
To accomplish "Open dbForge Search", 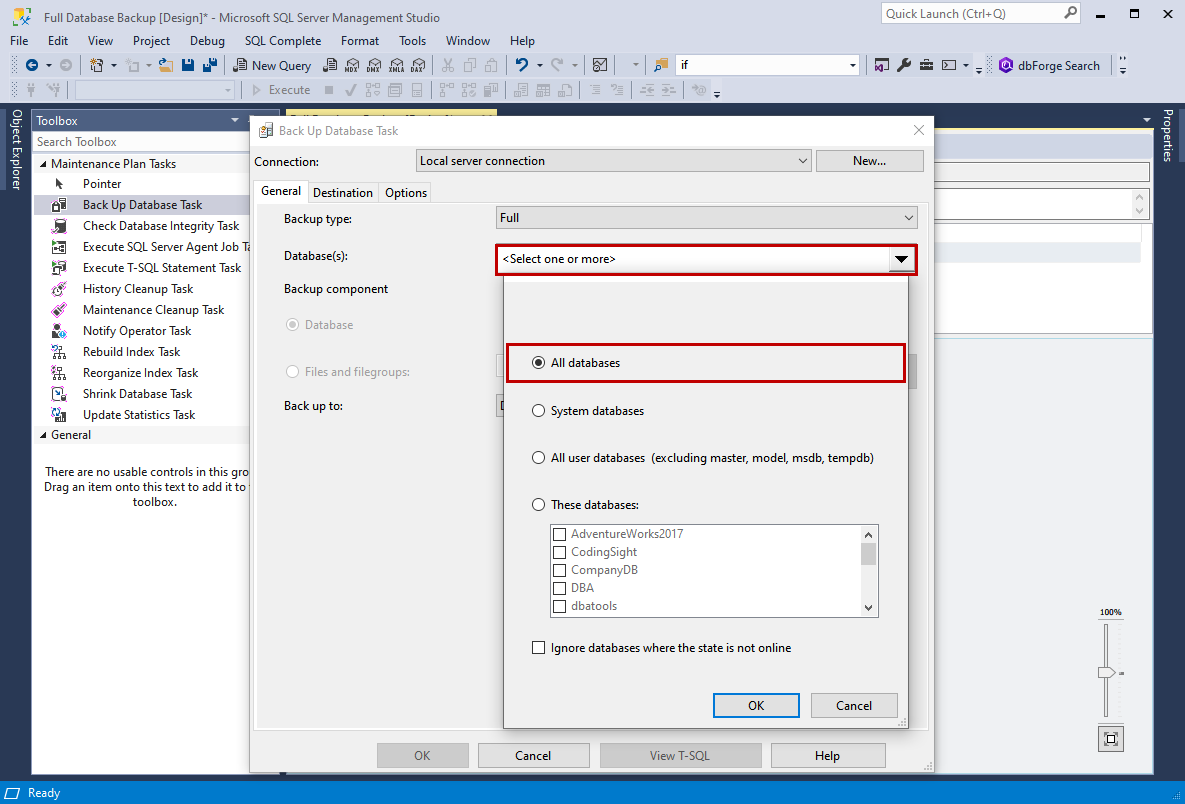I will click(x=1049, y=66).
